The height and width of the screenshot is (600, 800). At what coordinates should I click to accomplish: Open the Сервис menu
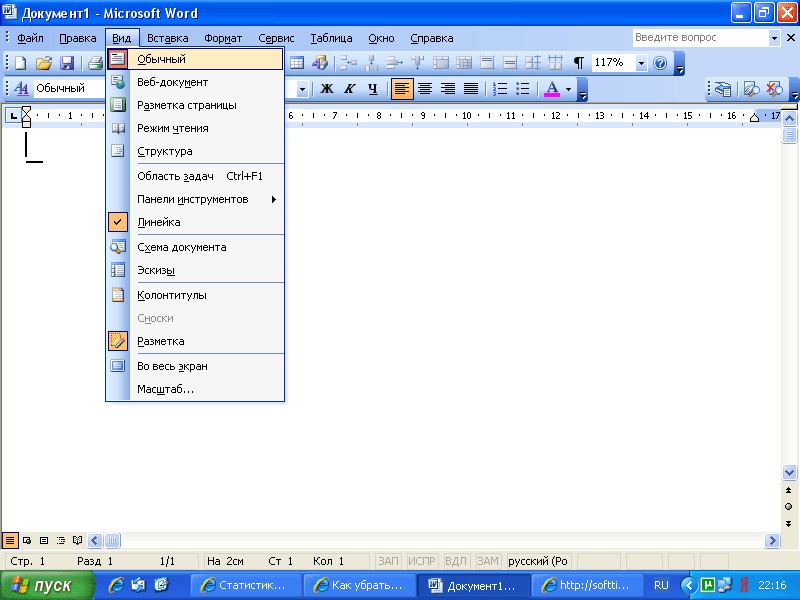click(x=276, y=38)
